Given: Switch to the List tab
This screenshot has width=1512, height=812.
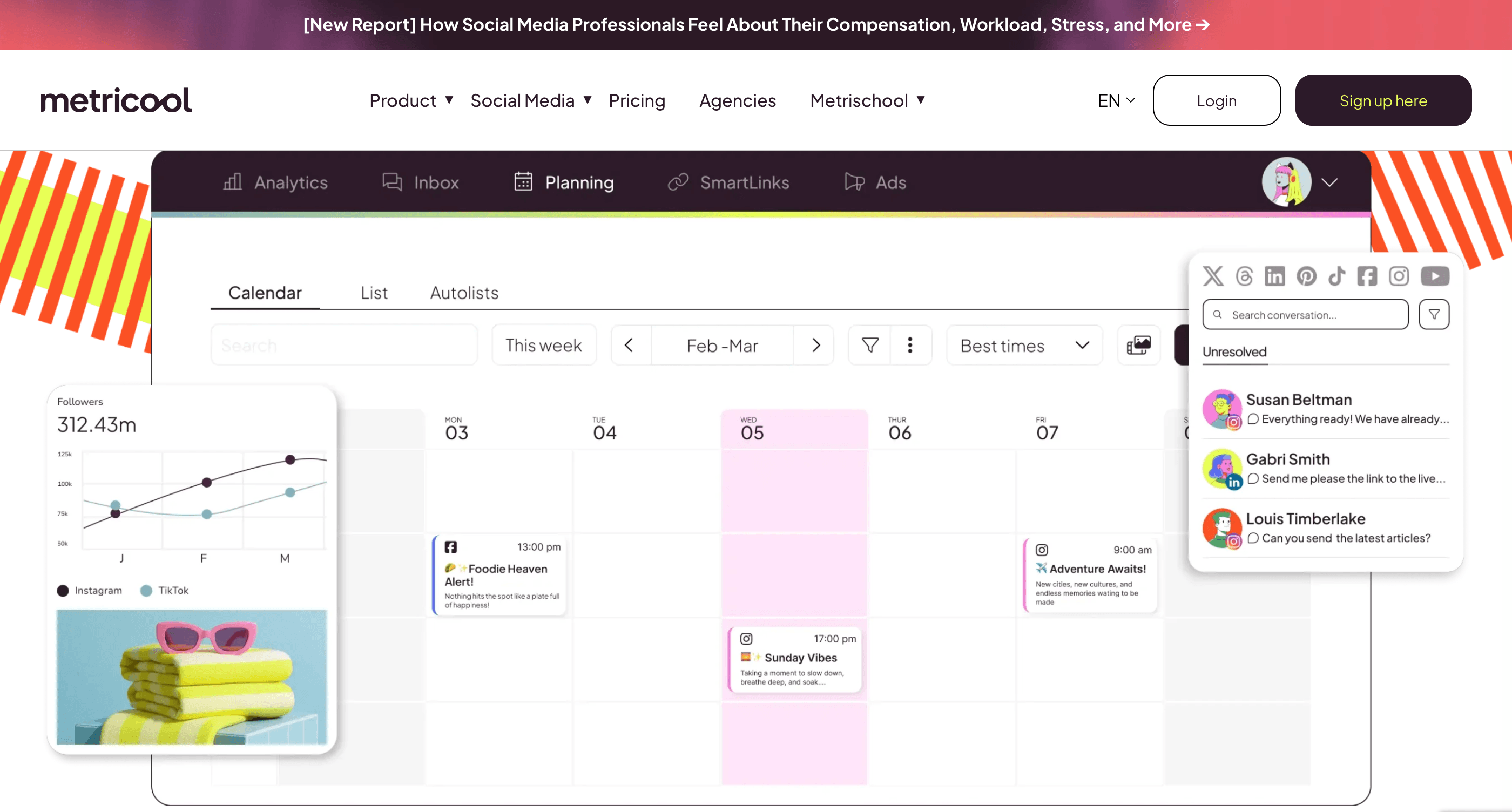Looking at the screenshot, I should (374, 293).
